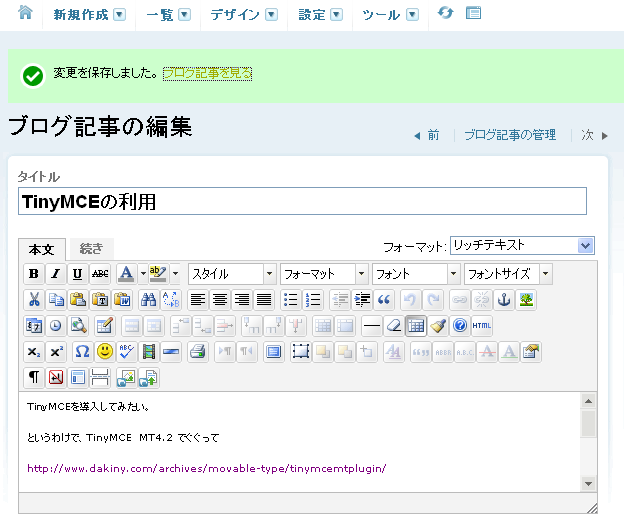Click insert image tree icon
Screen dimensions: 624x523
pyautogui.click(x=526, y=300)
